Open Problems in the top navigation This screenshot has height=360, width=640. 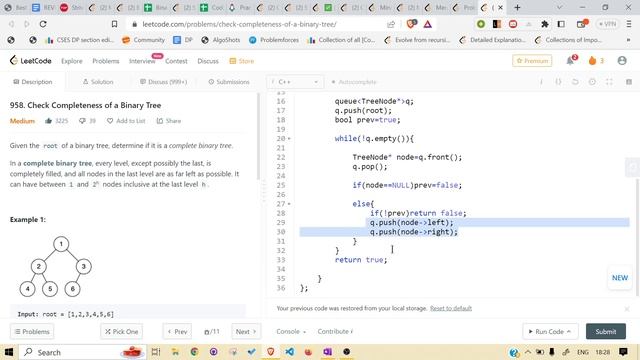(106, 61)
